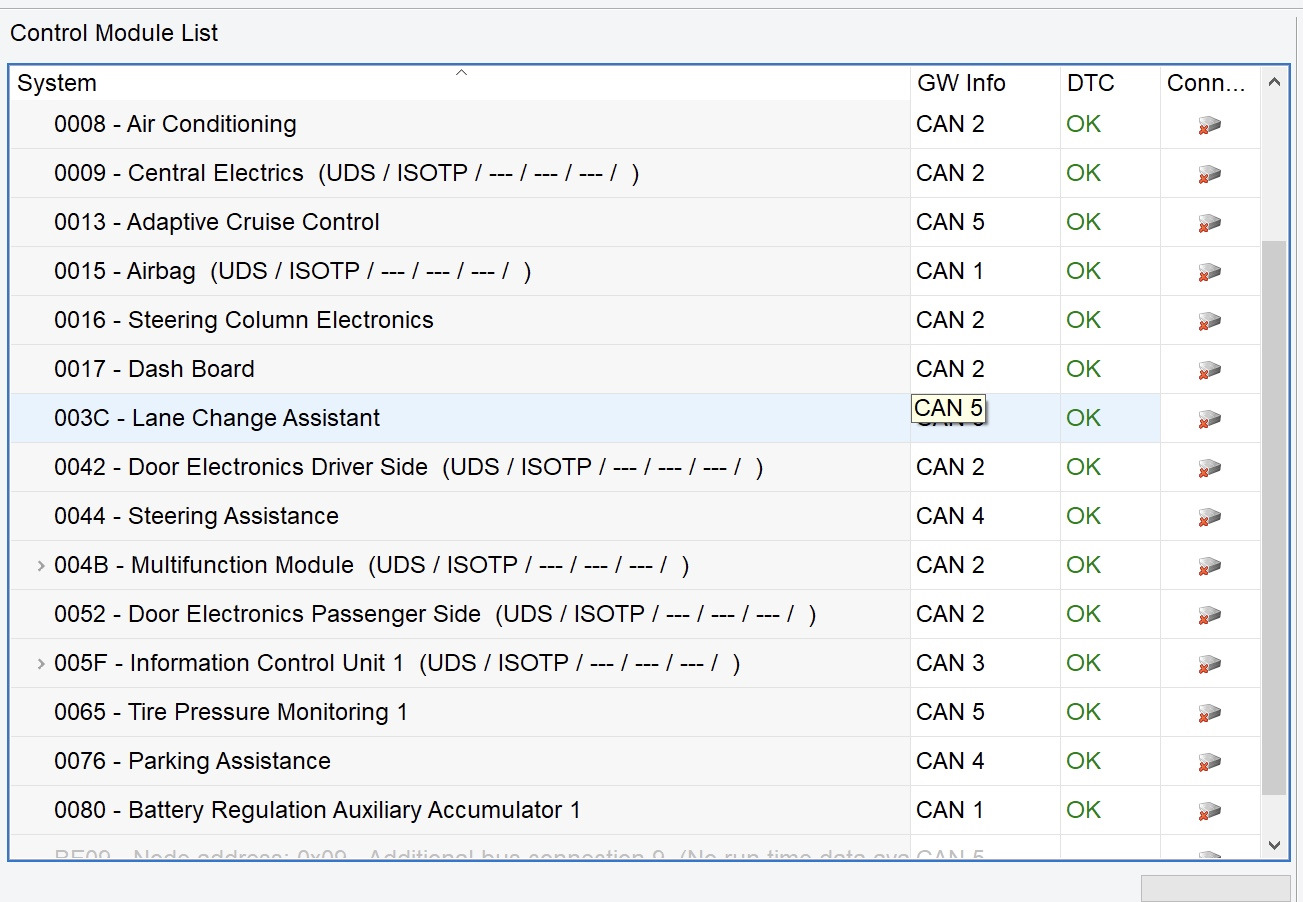Viewport: 1303px width, 902px height.
Task: Click connection icon for Tire Pressure Monitoring
Action: pyautogui.click(x=1209, y=714)
